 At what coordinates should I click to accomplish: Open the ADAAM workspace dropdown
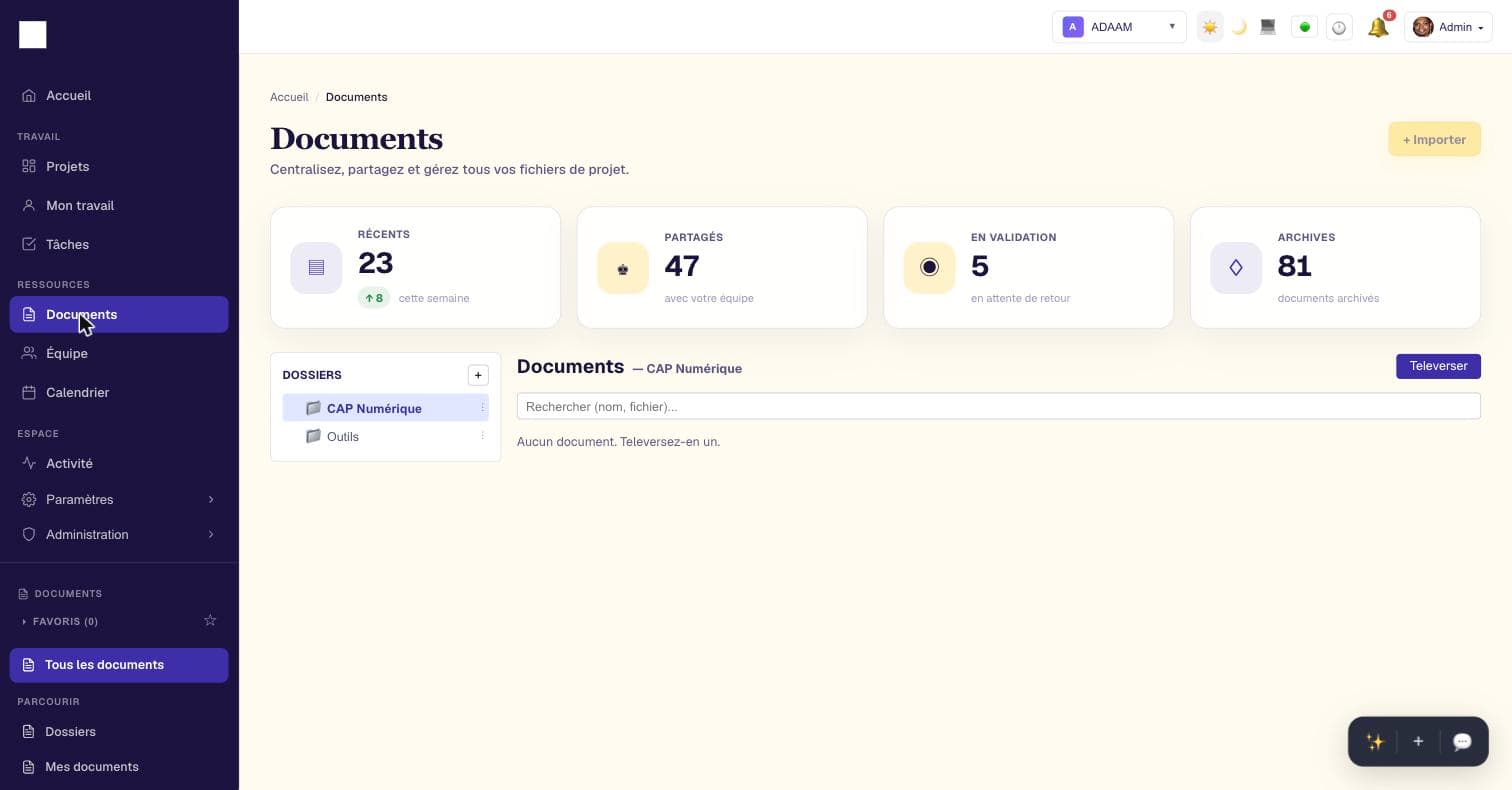(1119, 27)
